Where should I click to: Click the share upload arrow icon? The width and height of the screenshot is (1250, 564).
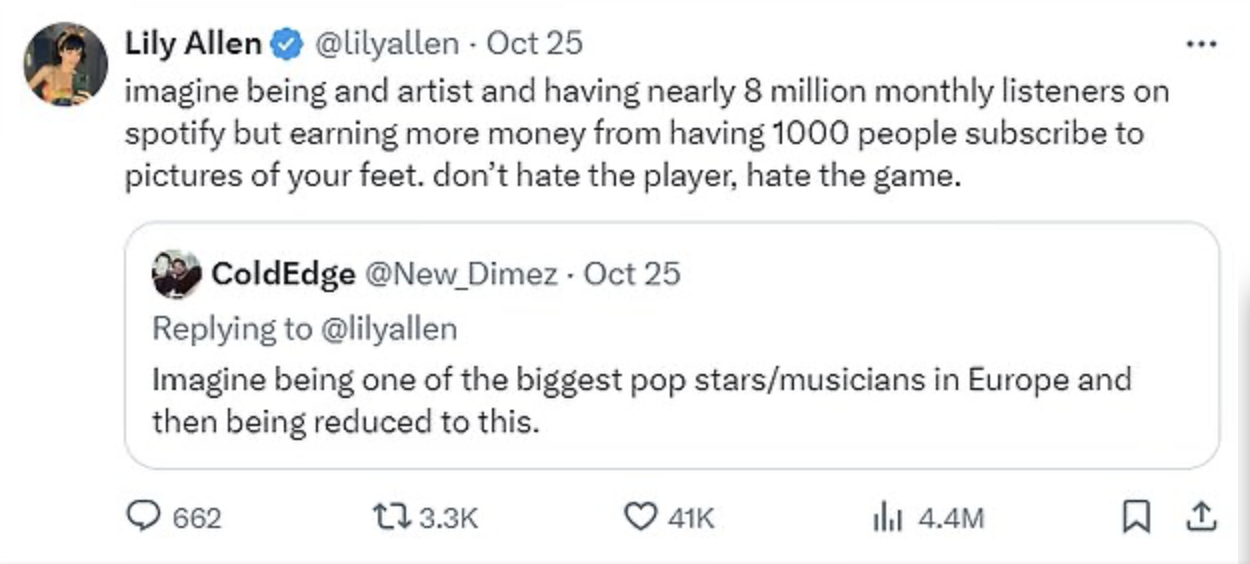[x=1201, y=516]
